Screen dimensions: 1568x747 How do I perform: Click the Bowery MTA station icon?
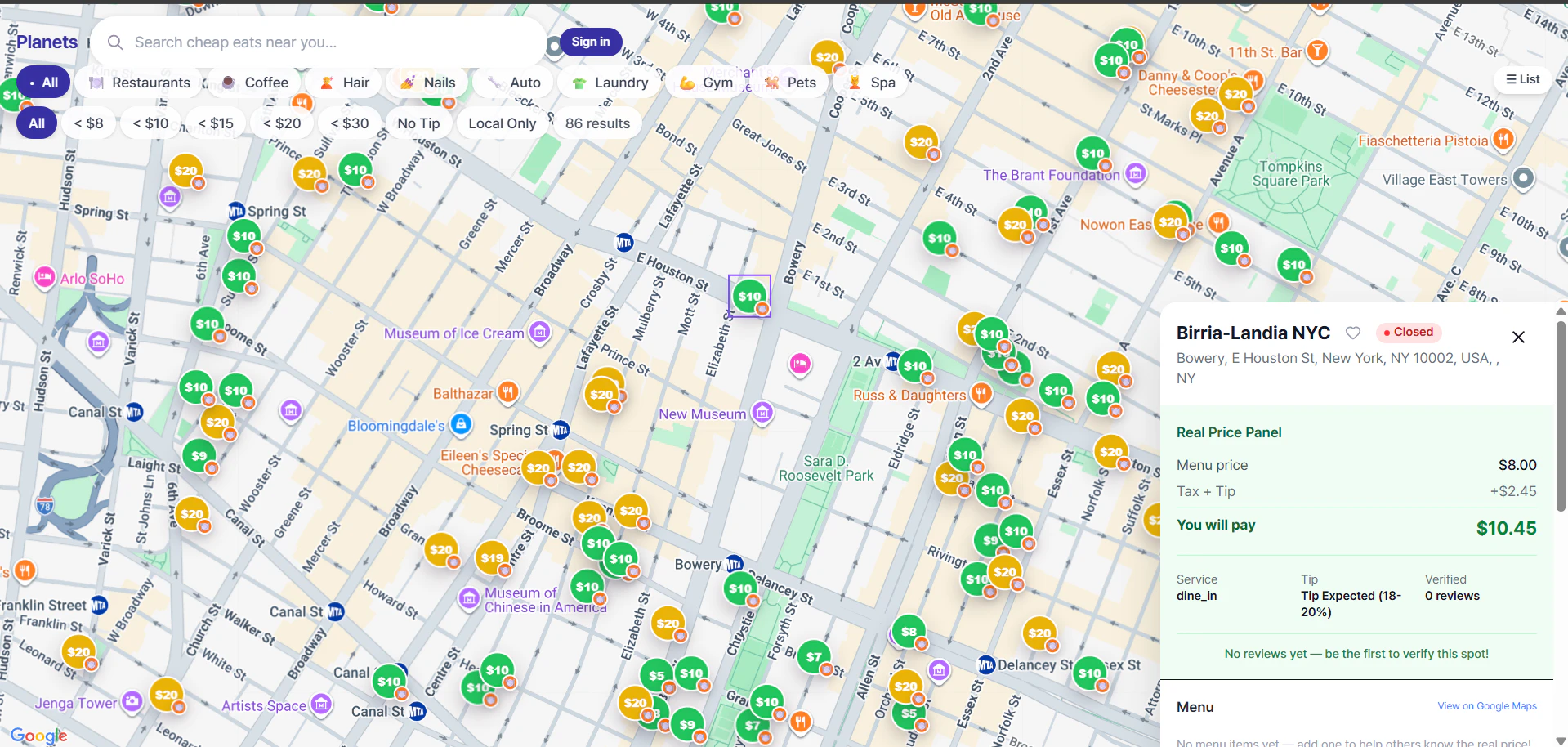pos(734,564)
